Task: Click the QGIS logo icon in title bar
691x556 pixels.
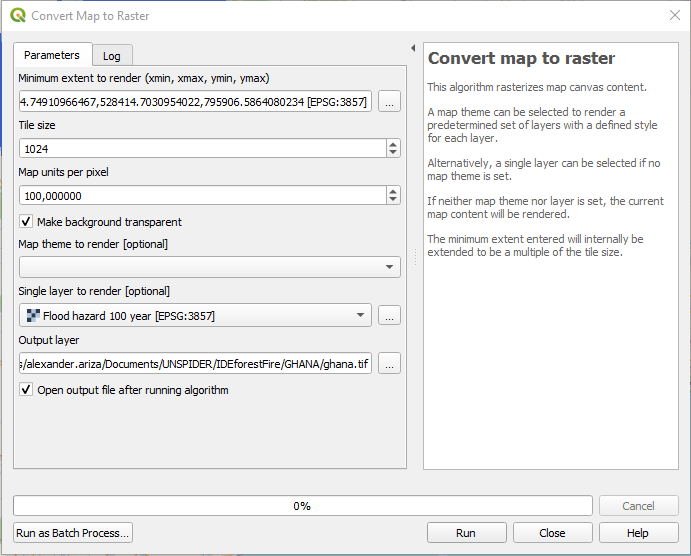Action: (17, 16)
